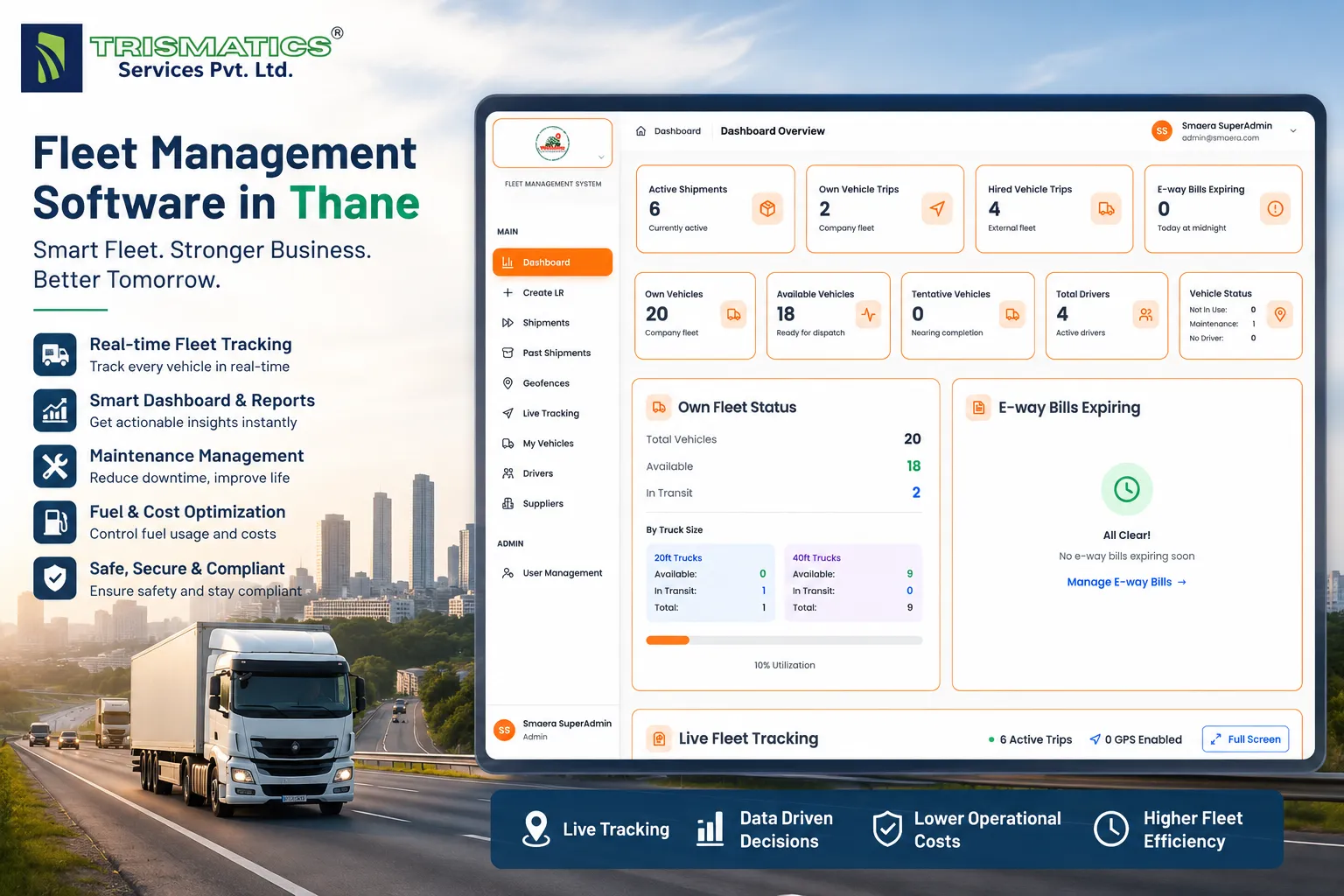The width and height of the screenshot is (1344, 896).
Task: Click the Maintenance Management wrench icon
Action: click(55, 466)
